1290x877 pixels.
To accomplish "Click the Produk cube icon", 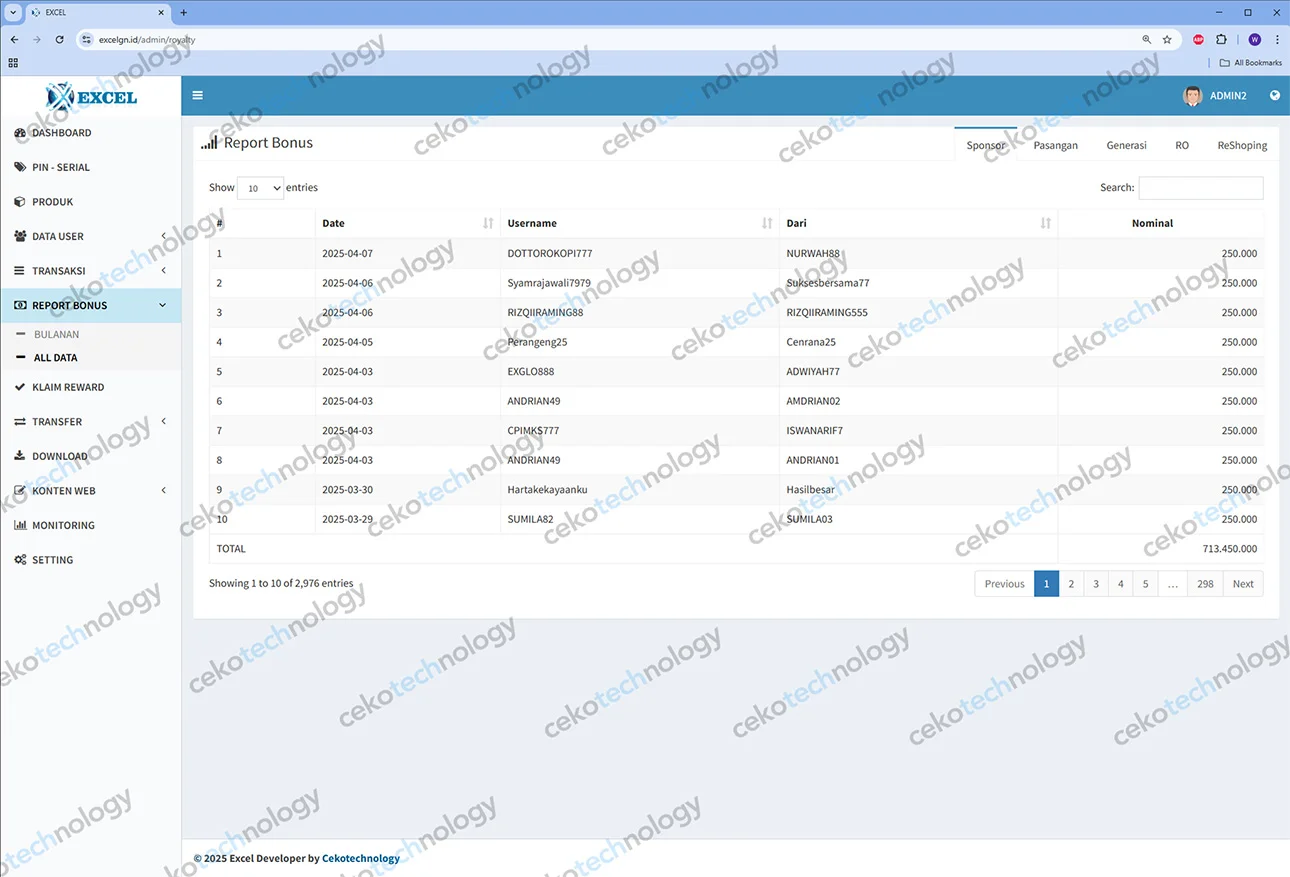I will pos(20,202).
